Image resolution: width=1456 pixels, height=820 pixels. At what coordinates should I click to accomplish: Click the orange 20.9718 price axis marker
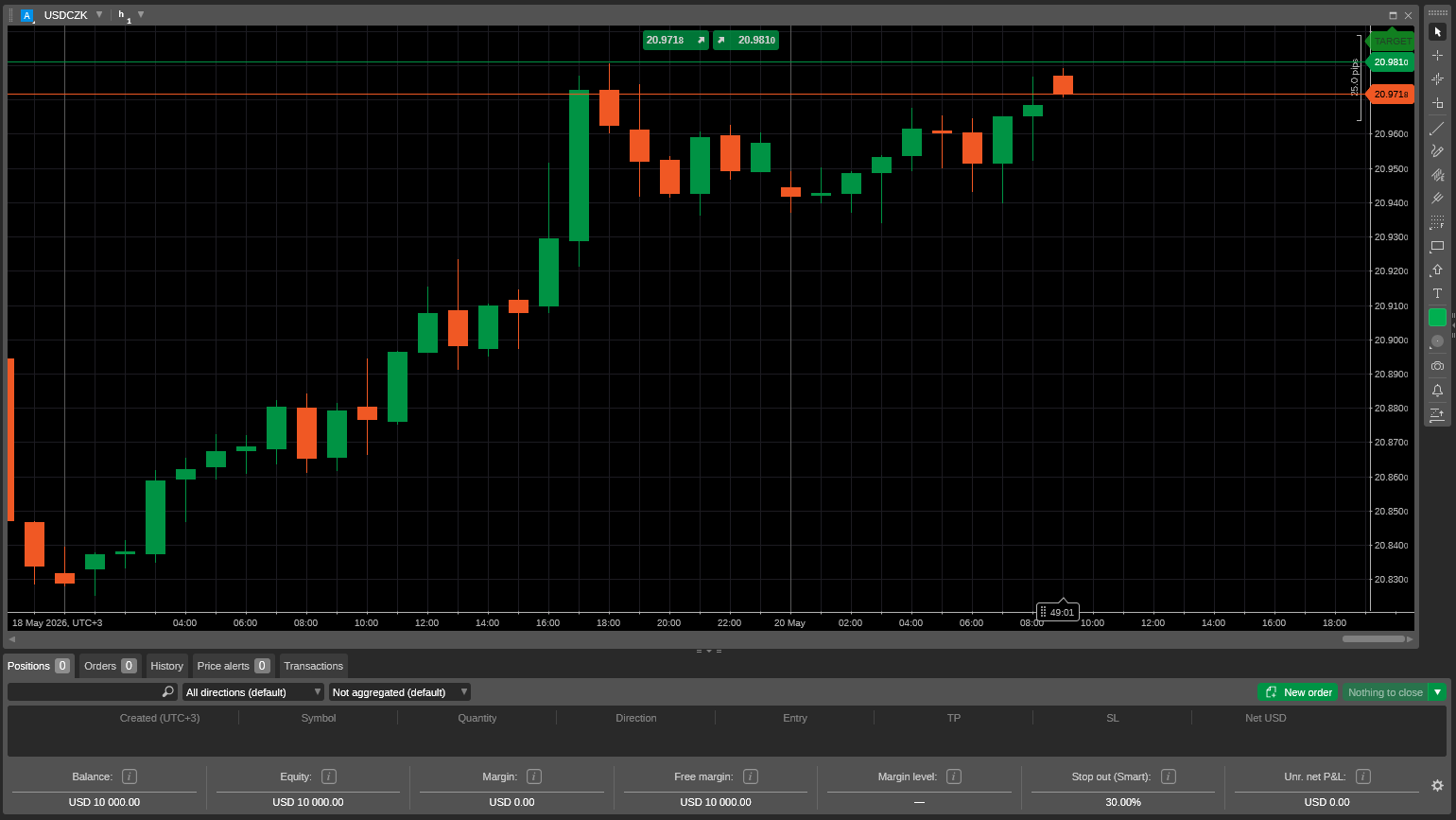(1391, 94)
